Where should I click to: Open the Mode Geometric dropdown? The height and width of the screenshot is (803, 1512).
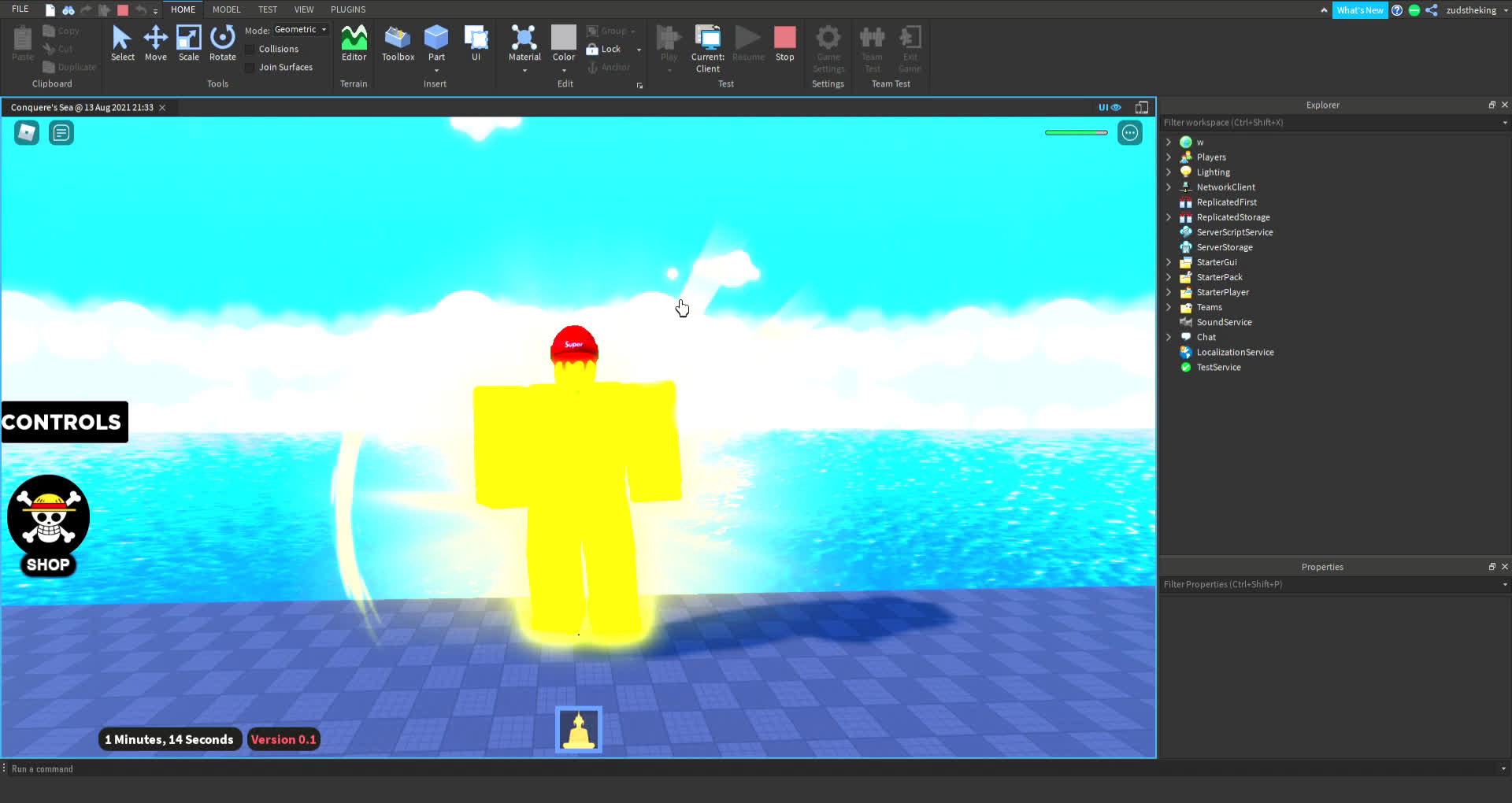(301, 30)
